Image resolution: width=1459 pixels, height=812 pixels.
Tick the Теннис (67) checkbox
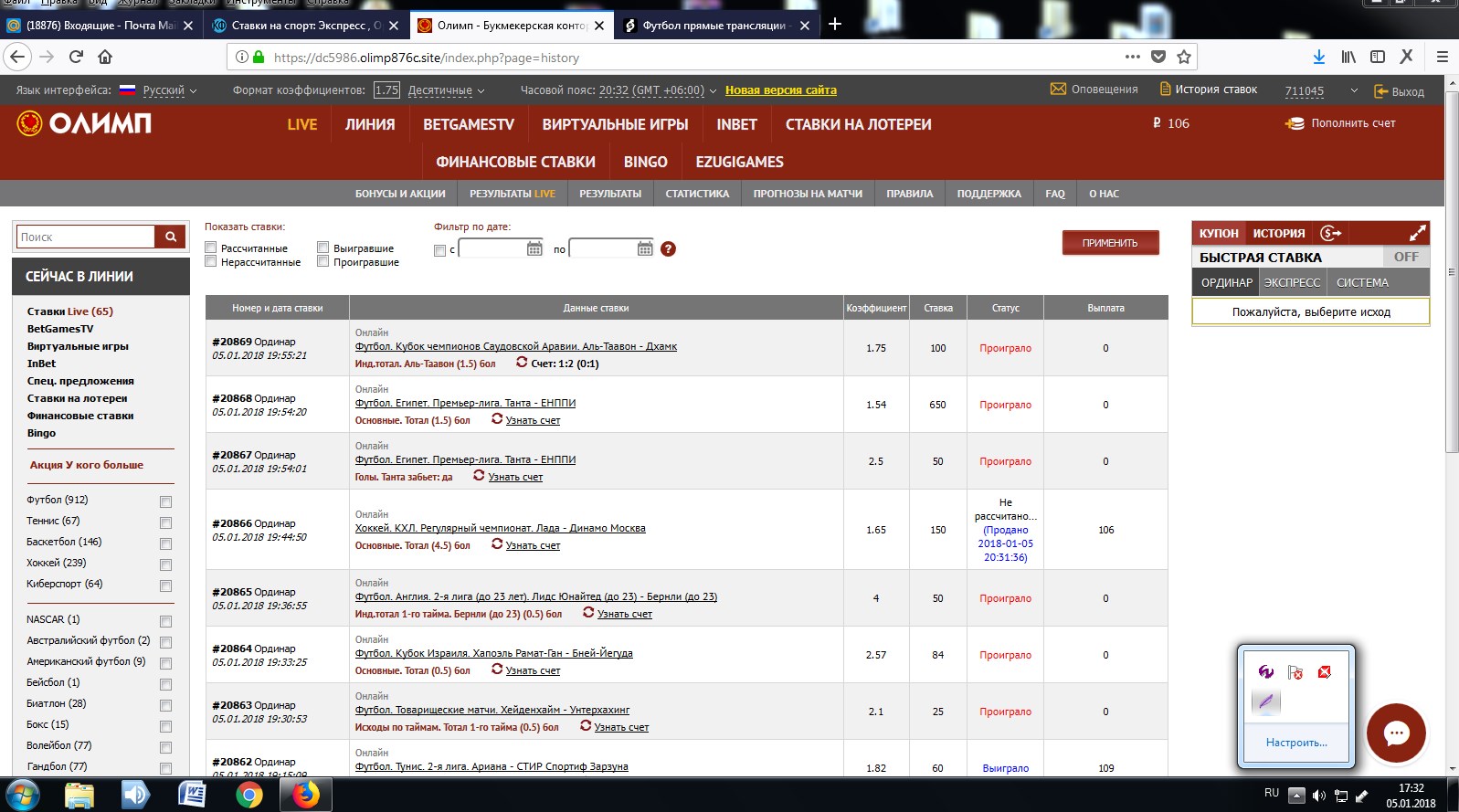(165, 522)
